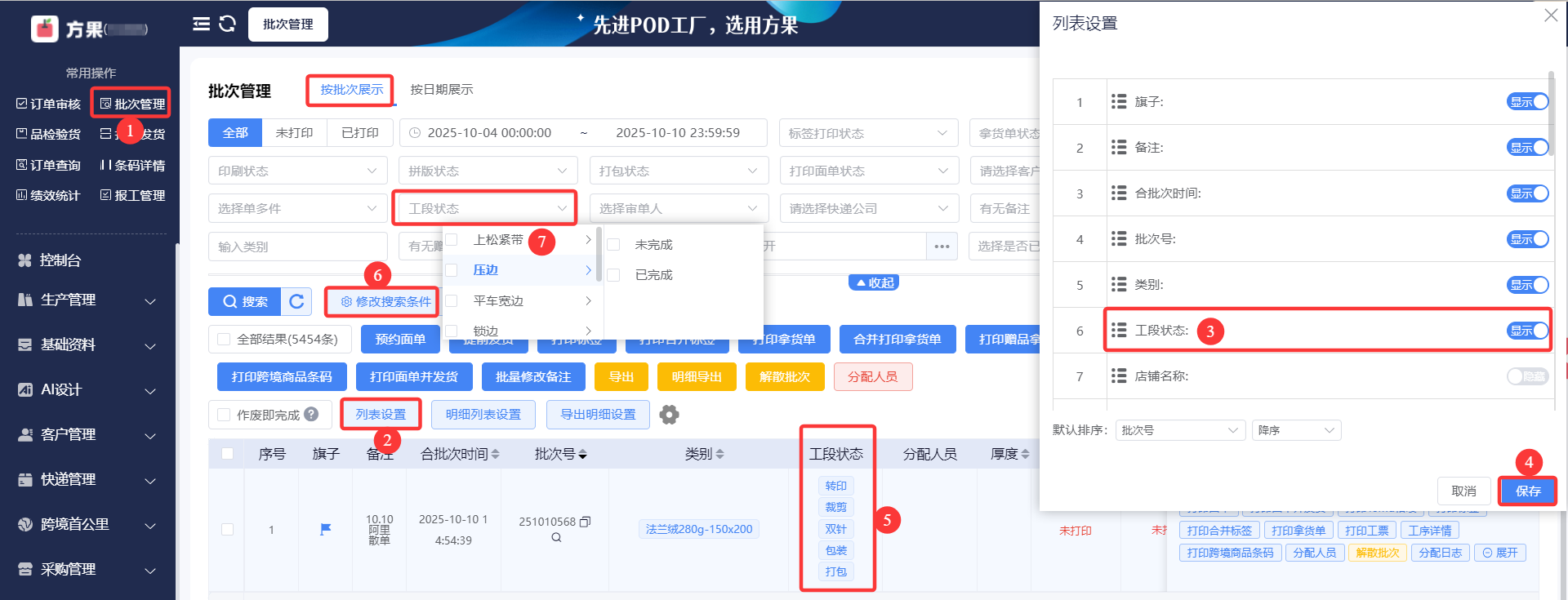Grab the drag handle of the 店铺名称 row
Image resolution: width=1568 pixels, height=600 pixels.
coord(1119,376)
